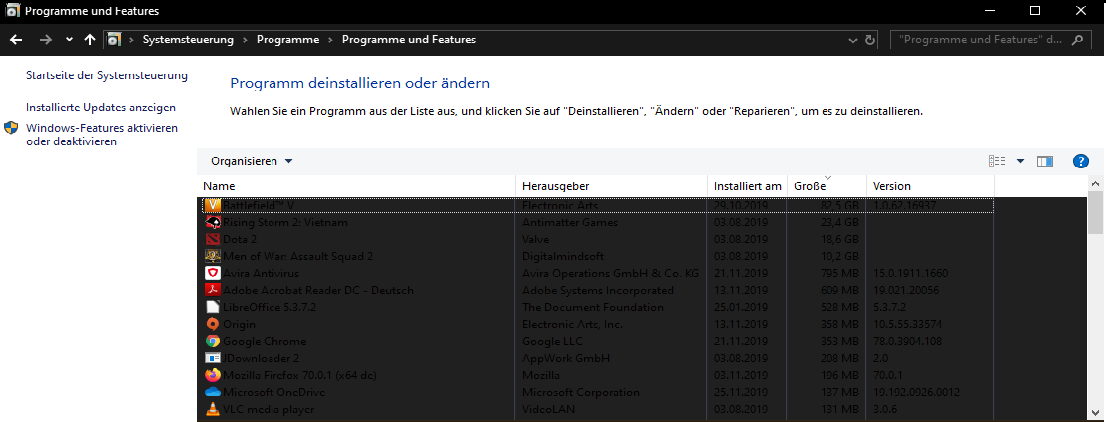
Task: Click the Dota 2 program icon
Action: pos(212,239)
